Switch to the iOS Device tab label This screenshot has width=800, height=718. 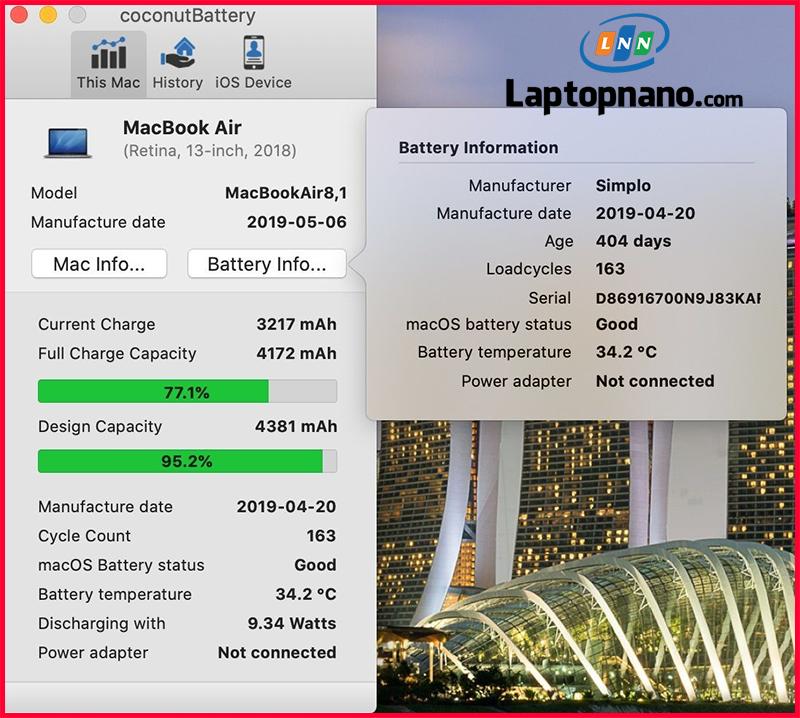(254, 83)
